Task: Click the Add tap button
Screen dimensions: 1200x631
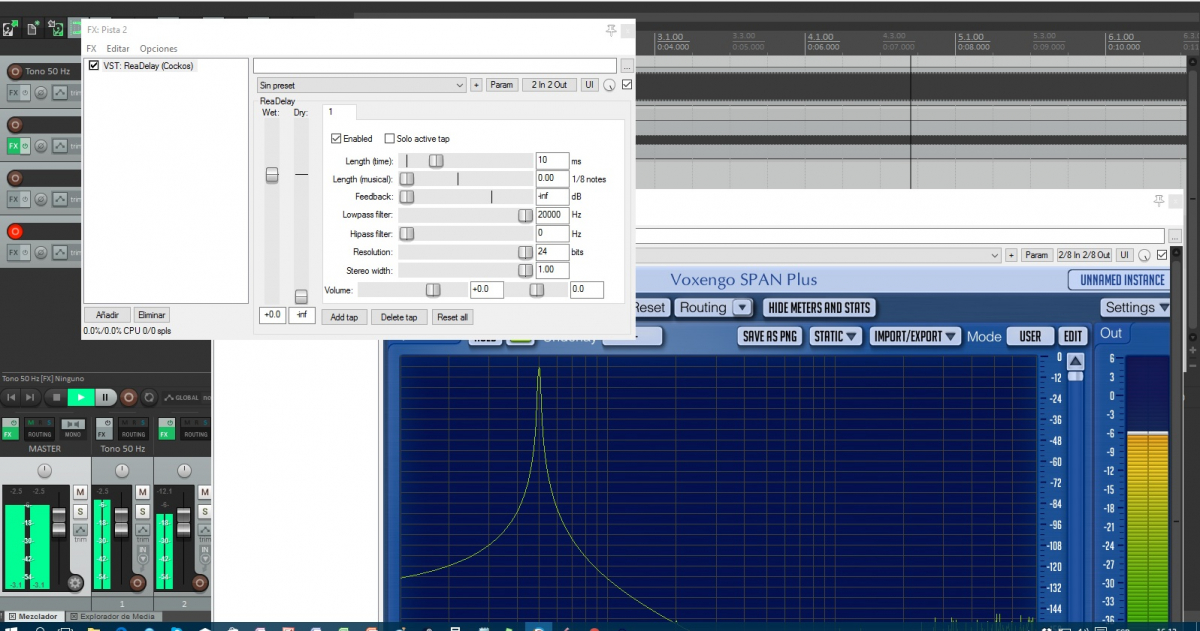Action: [345, 317]
